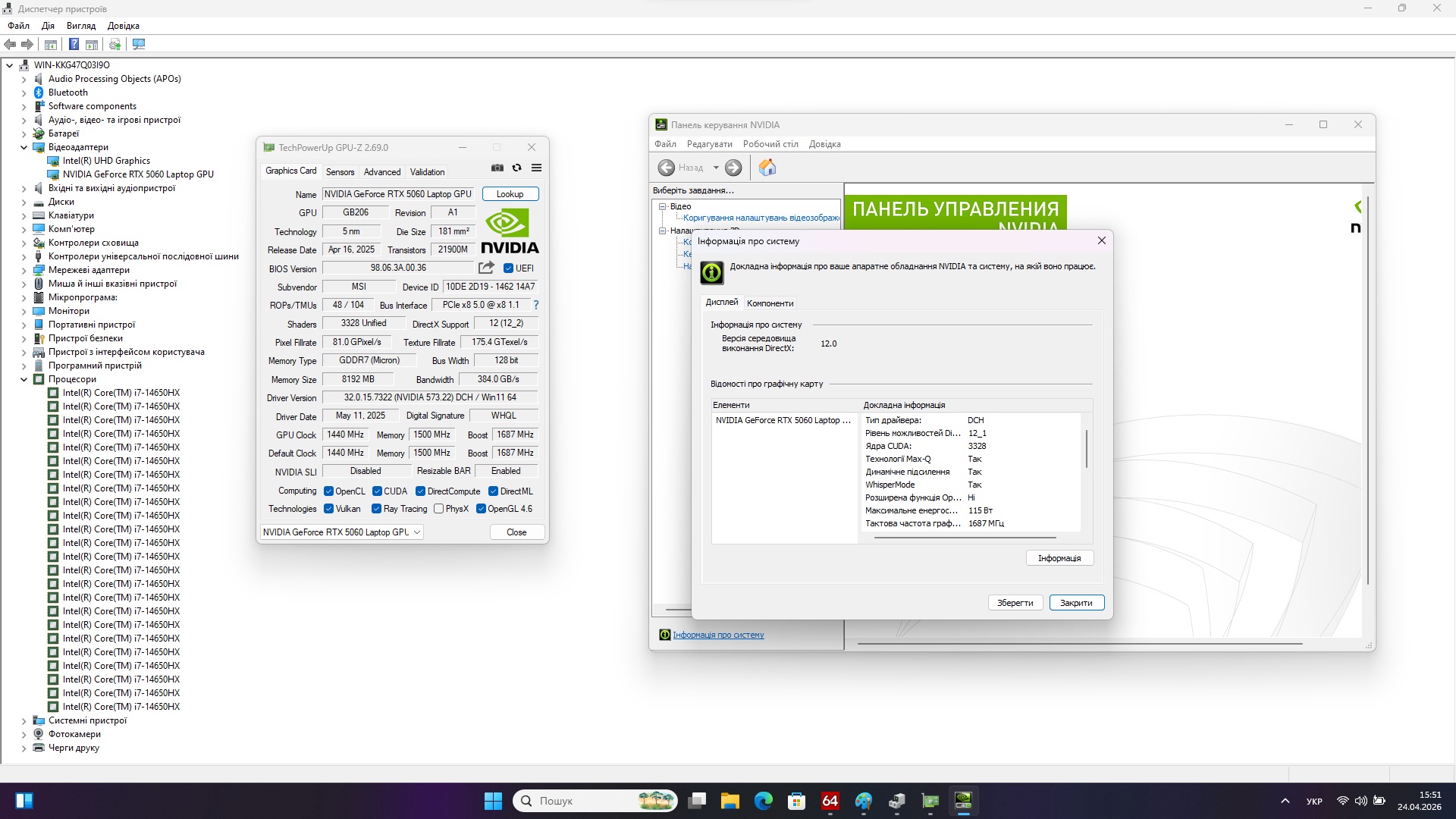The width and height of the screenshot is (1456, 819).
Task: Enable the PhysX checkbox
Action: click(x=439, y=509)
